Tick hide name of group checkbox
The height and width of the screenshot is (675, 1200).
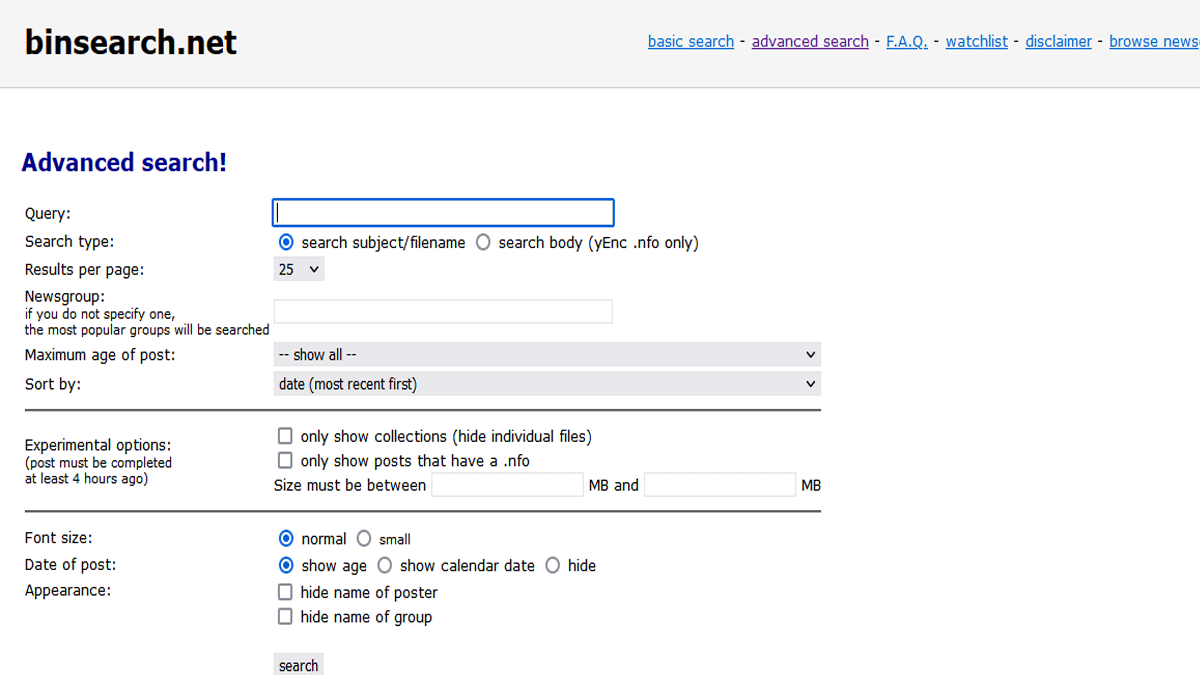(x=285, y=616)
